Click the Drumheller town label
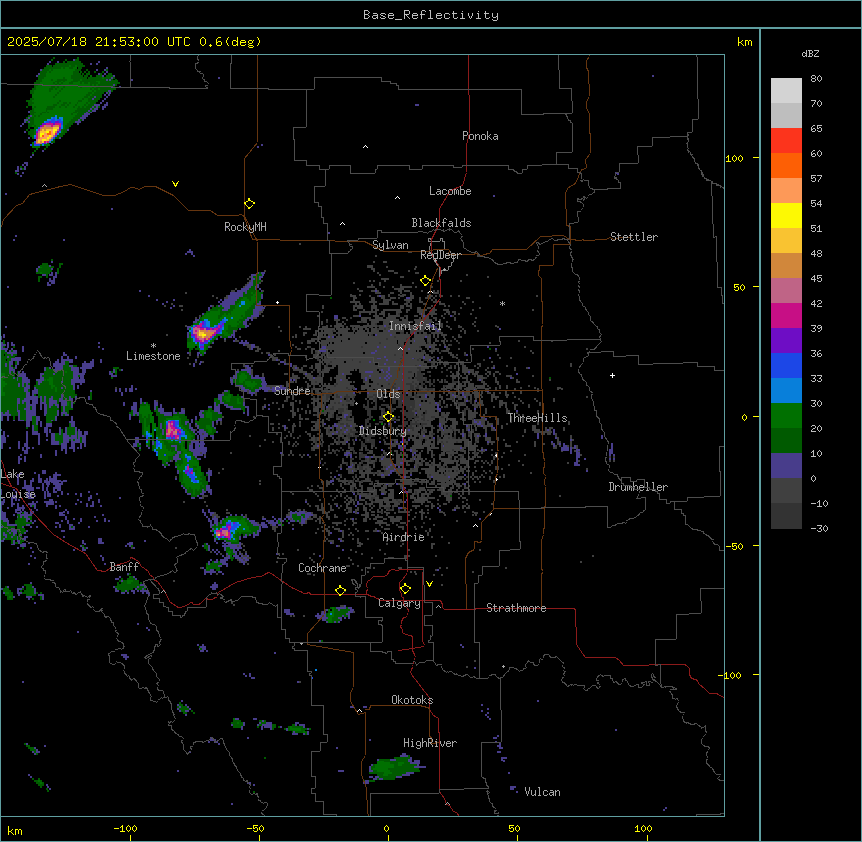The image size is (862, 842). pyautogui.click(x=638, y=487)
